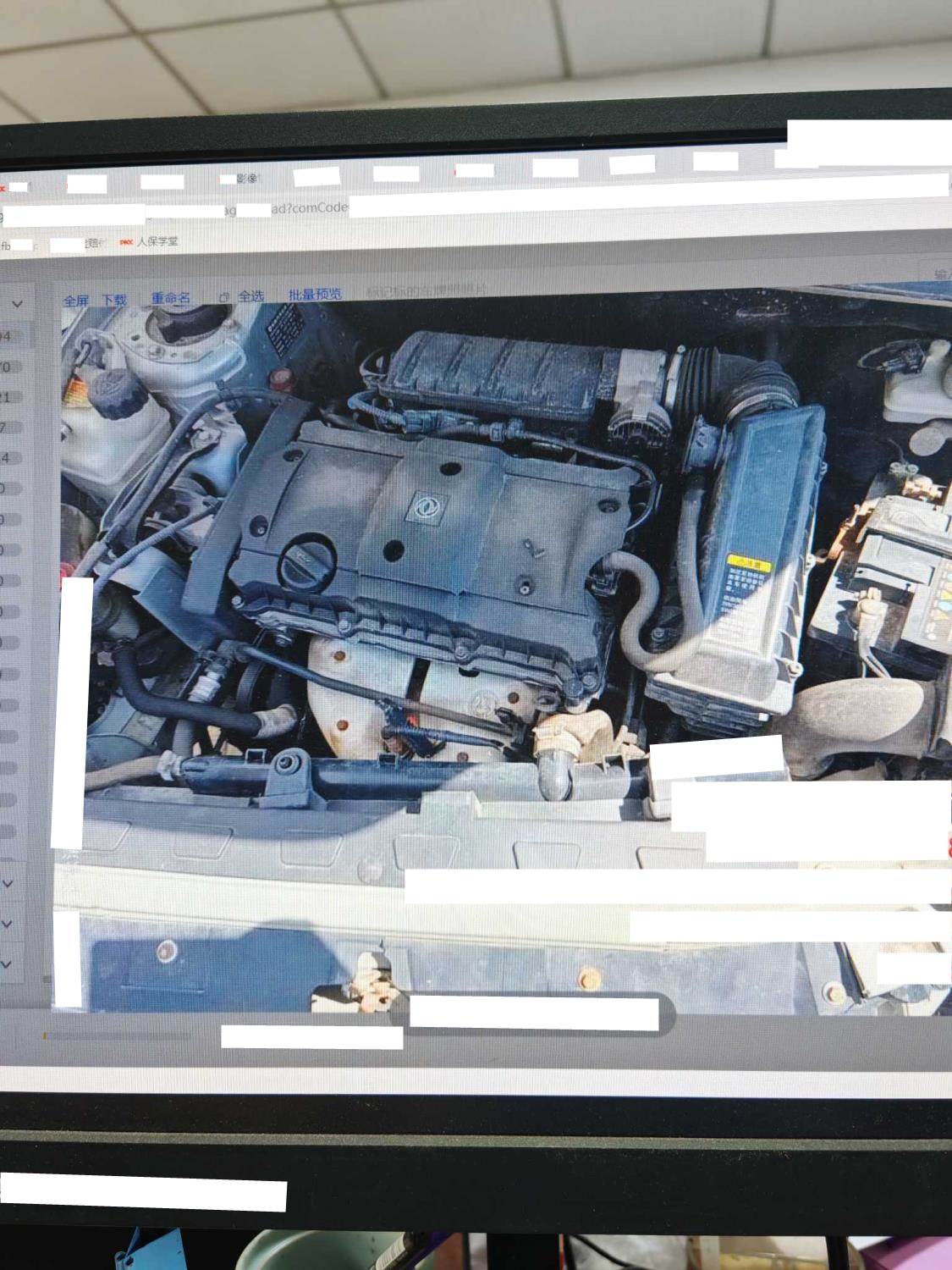Open 批量预览 batch preview
The height and width of the screenshot is (1270, 952).
point(315,295)
